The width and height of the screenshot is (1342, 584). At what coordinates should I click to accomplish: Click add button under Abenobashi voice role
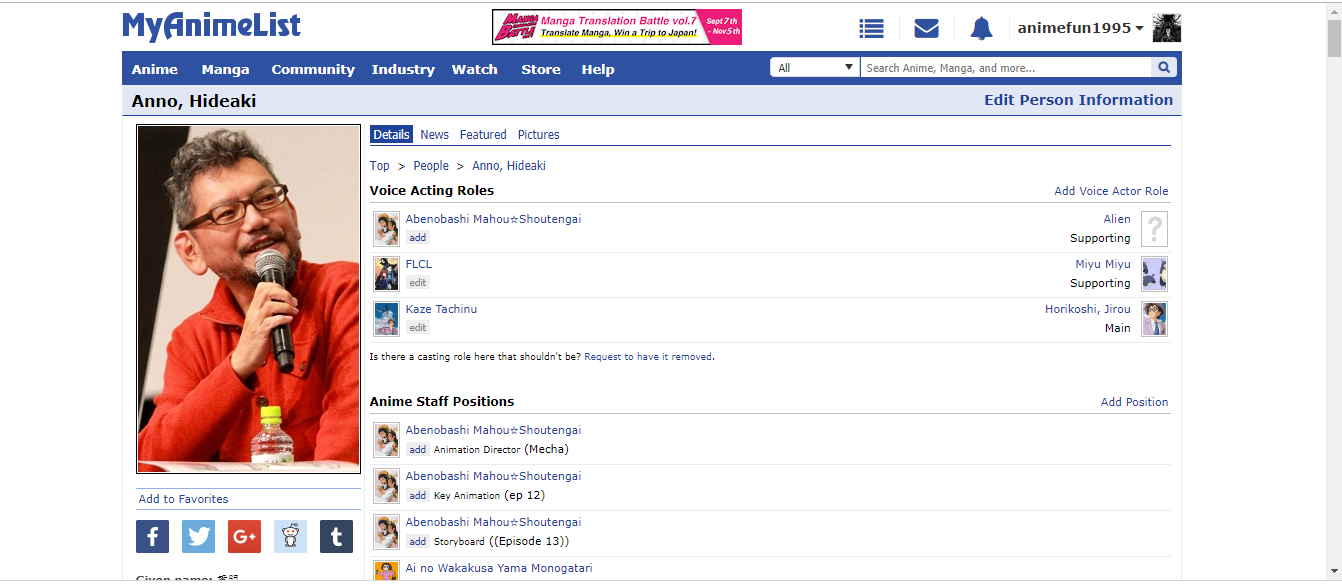[x=418, y=238]
